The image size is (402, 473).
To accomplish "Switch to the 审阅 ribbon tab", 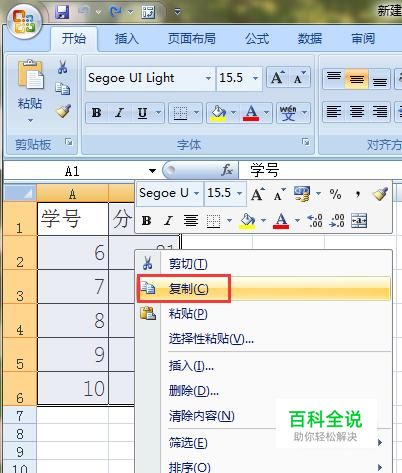I will coord(363,39).
